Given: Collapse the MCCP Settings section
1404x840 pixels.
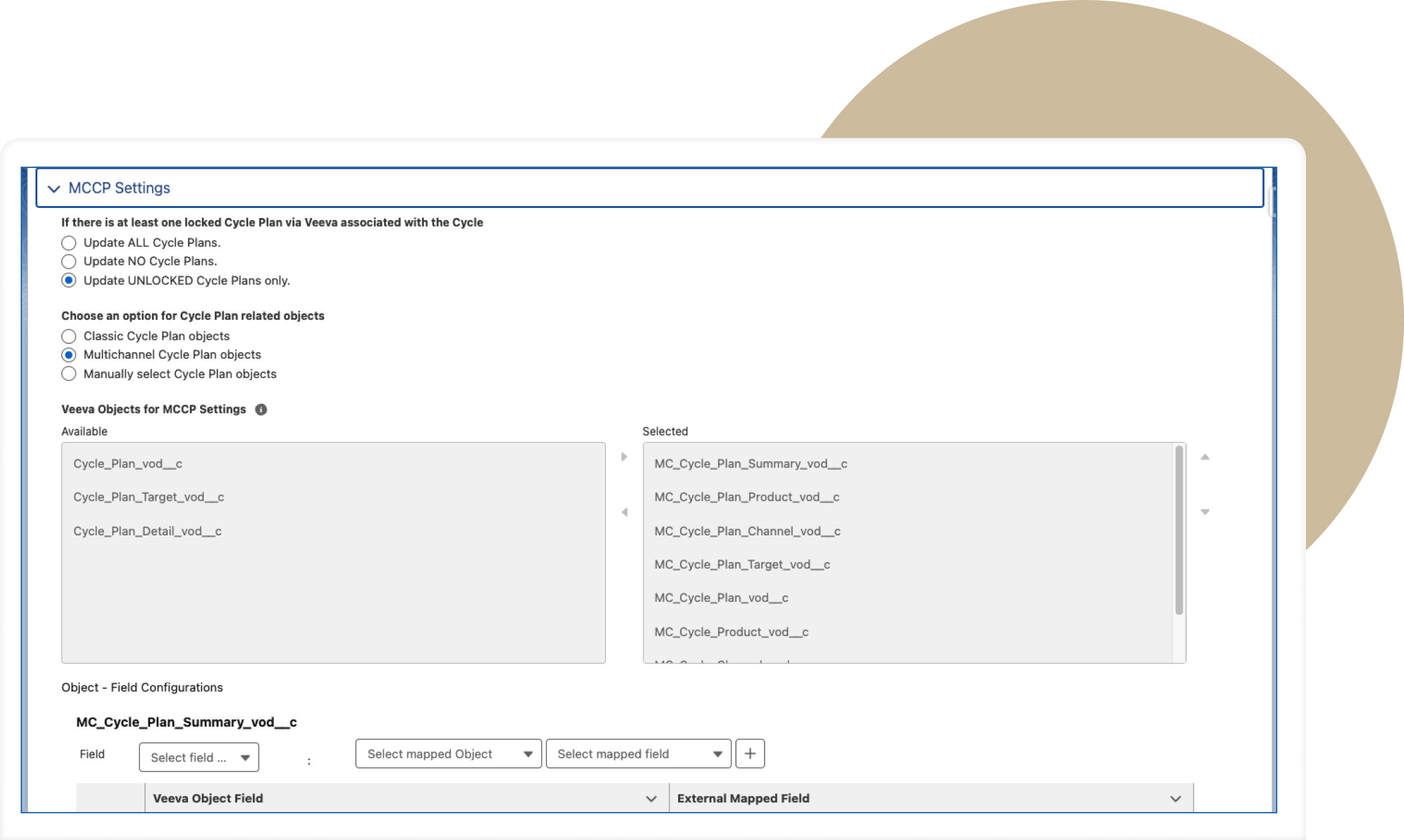Looking at the screenshot, I should [54, 189].
